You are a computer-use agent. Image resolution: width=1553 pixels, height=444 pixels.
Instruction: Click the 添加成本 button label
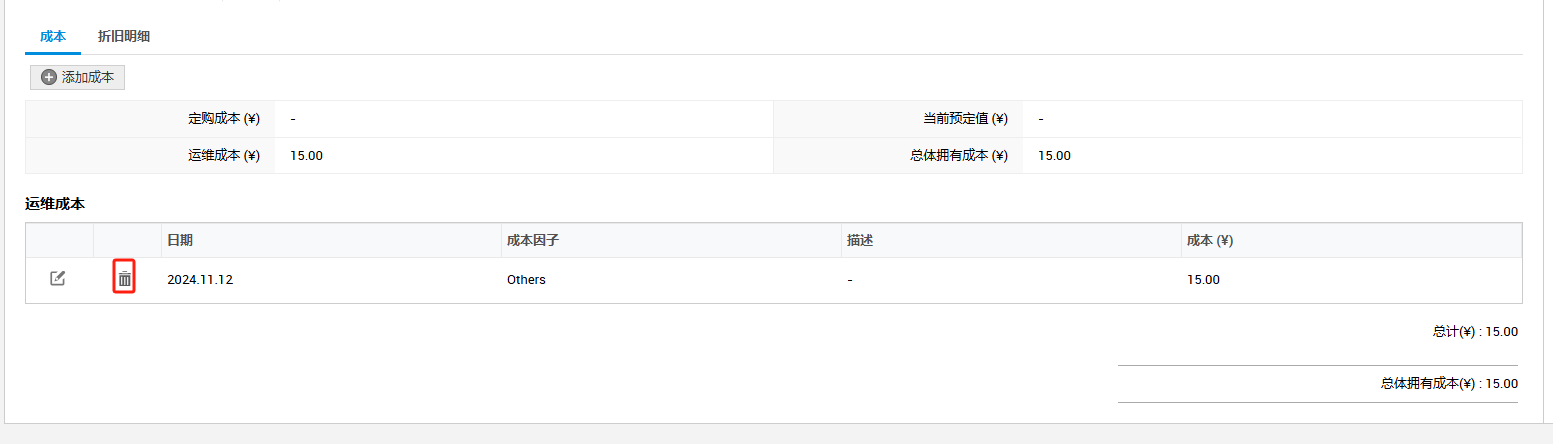pyautogui.click(x=88, y=77)
